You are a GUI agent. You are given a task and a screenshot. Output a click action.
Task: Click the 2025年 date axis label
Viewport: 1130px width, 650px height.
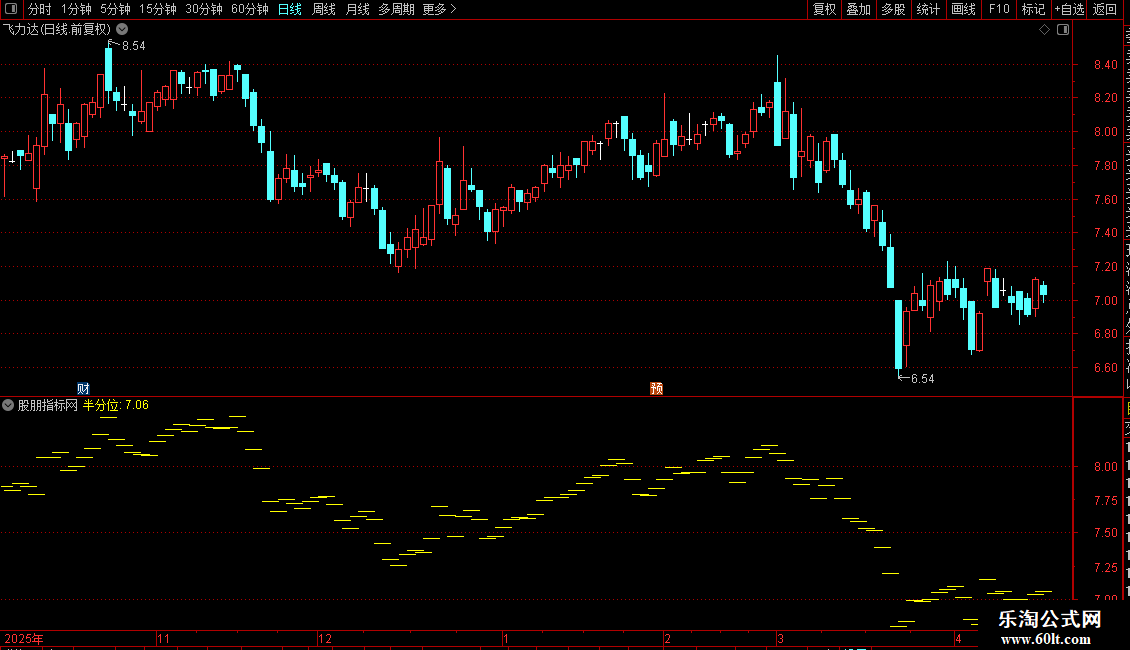pos(24,638)
